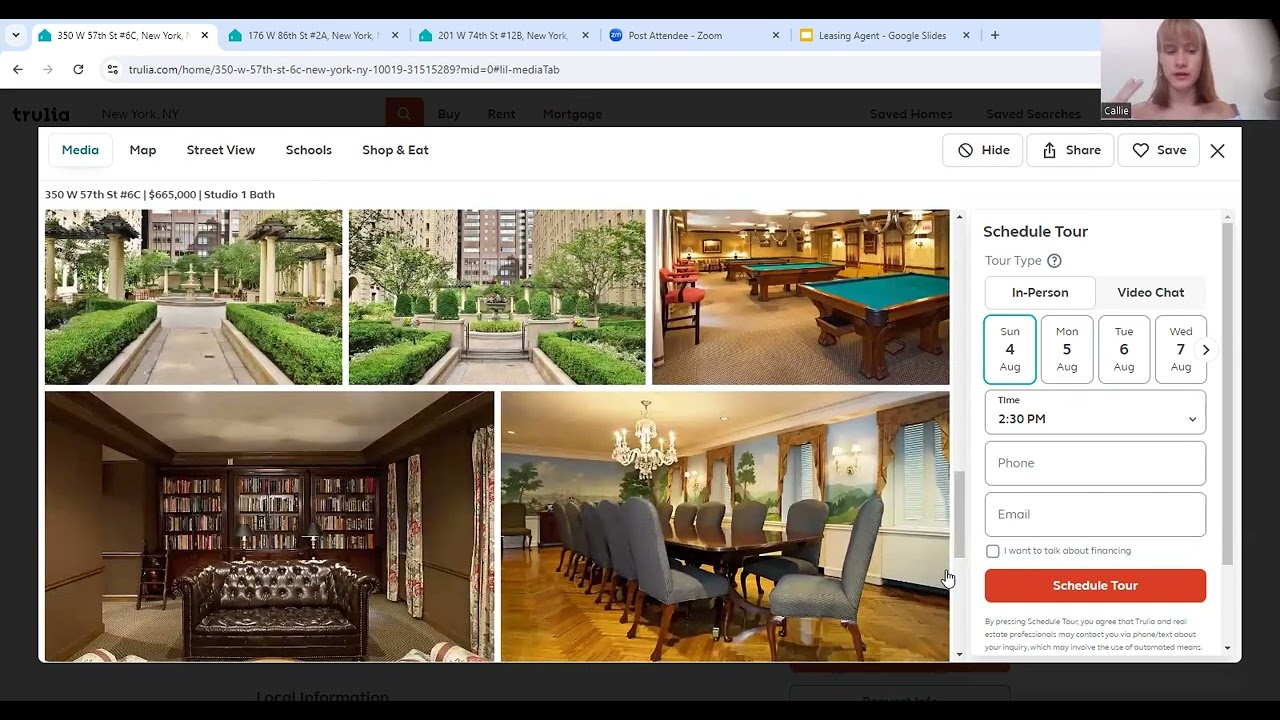Switch to 201 W 74th St #12B tab

pyautogui.click(x=495, y=35)
